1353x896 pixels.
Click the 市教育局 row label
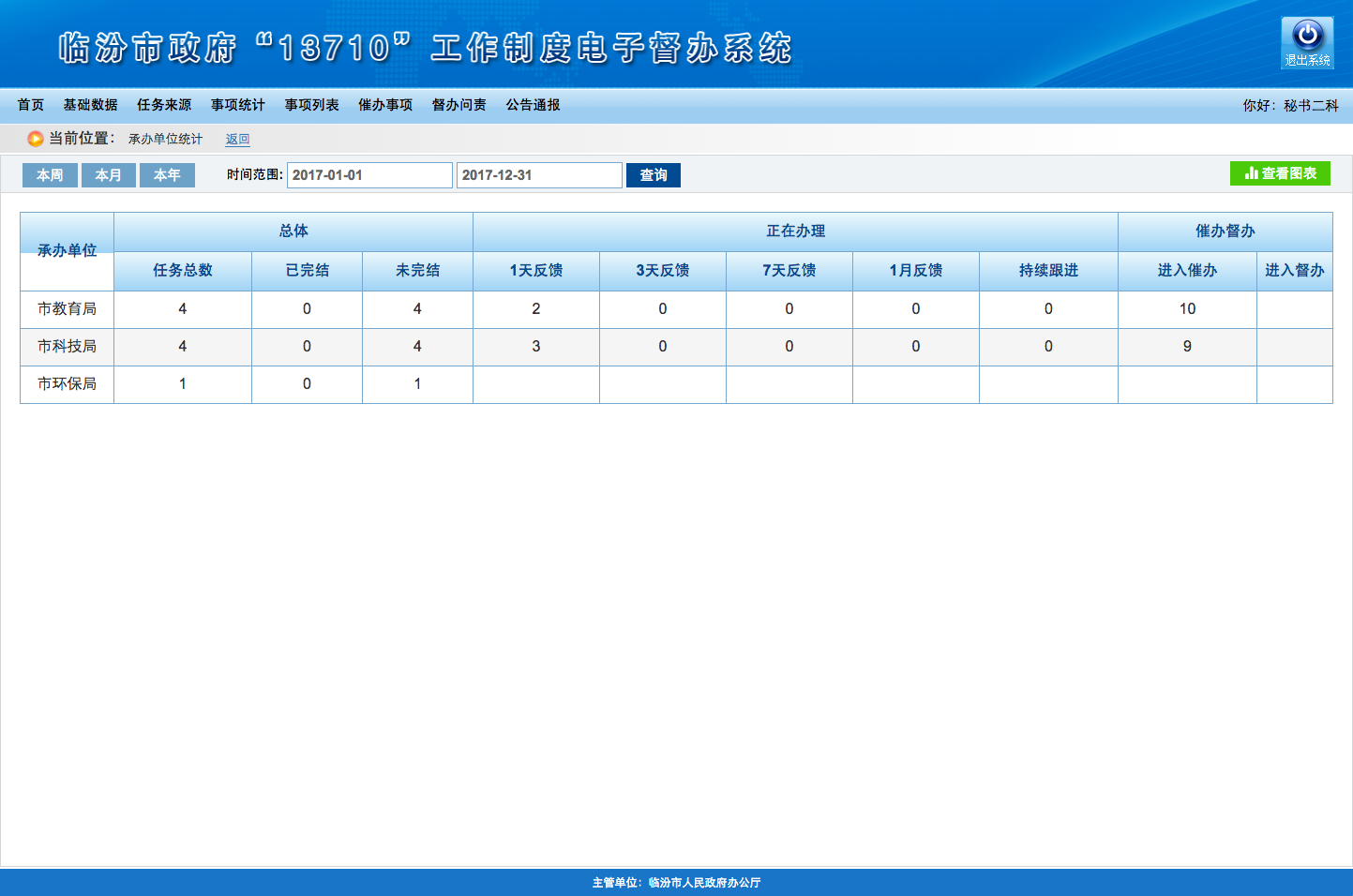pos(67,309)
